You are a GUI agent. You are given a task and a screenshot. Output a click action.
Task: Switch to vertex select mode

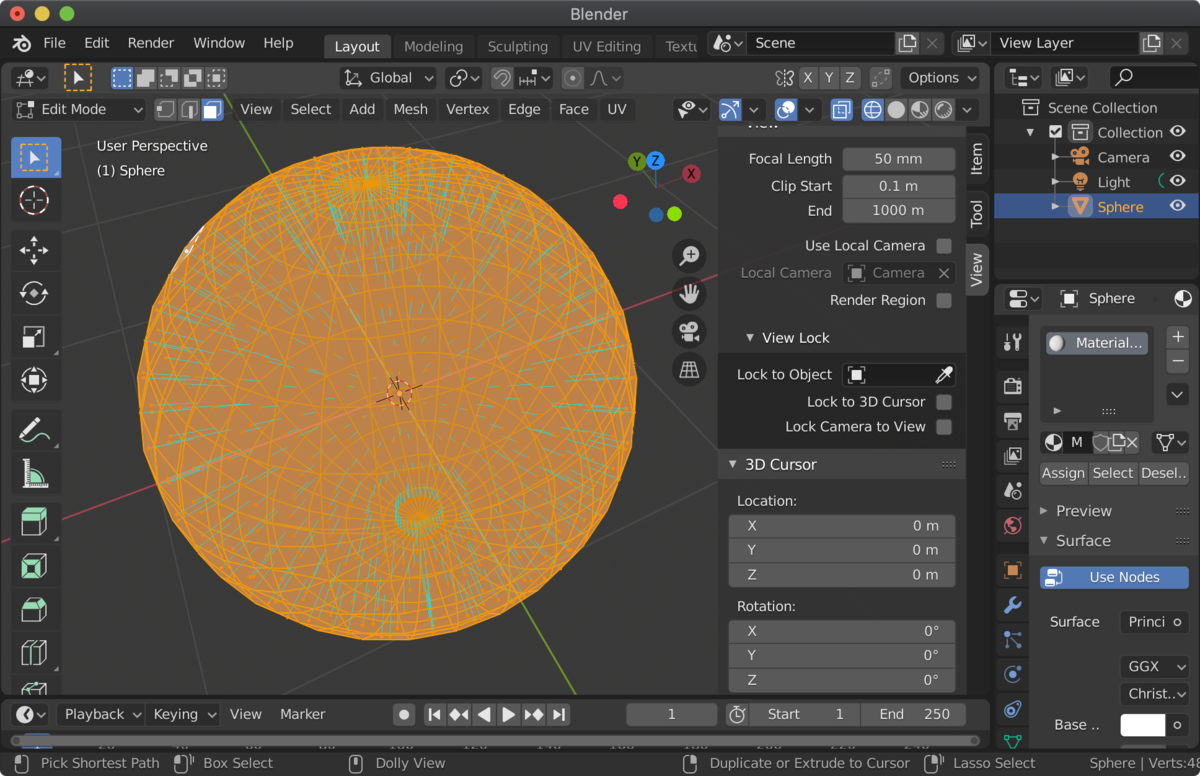tap(165, 109)
